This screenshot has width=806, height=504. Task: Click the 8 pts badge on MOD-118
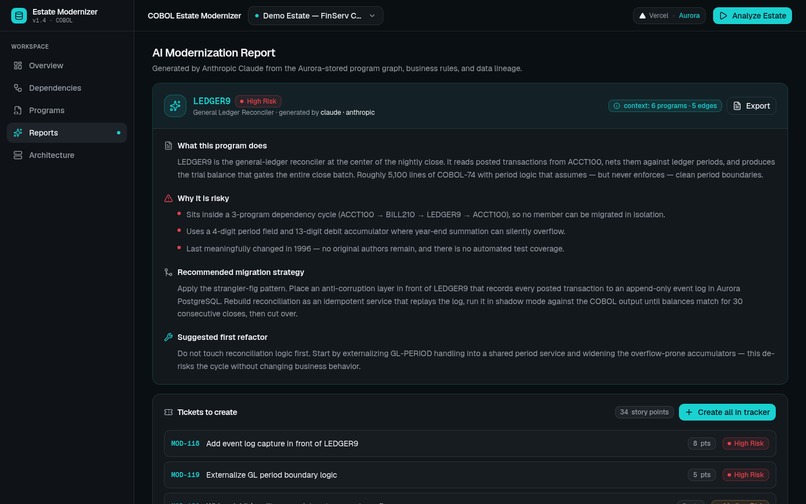[x=702, y=444]
